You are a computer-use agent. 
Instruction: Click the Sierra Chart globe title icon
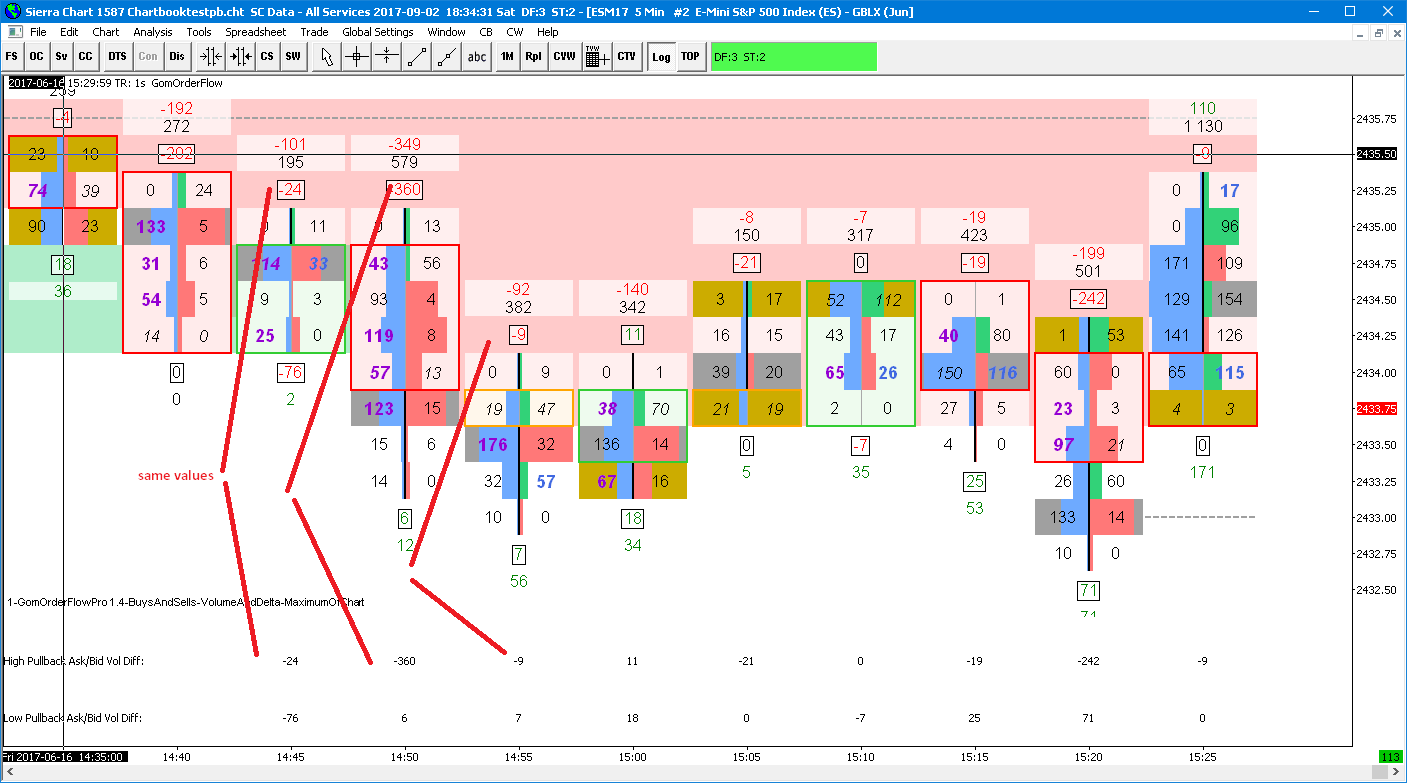click(13, 11)
